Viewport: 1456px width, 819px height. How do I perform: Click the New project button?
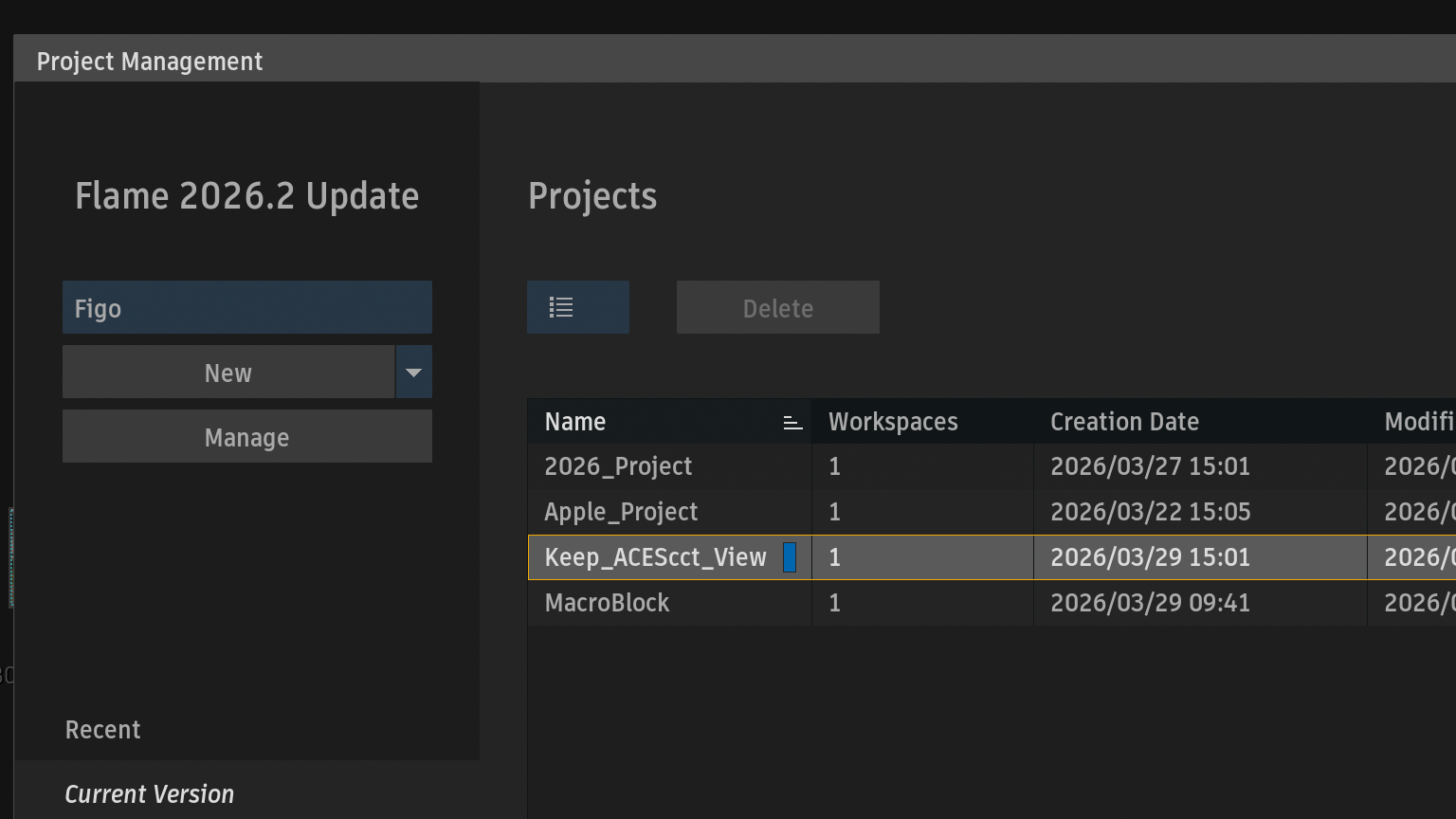click(228, 373)
